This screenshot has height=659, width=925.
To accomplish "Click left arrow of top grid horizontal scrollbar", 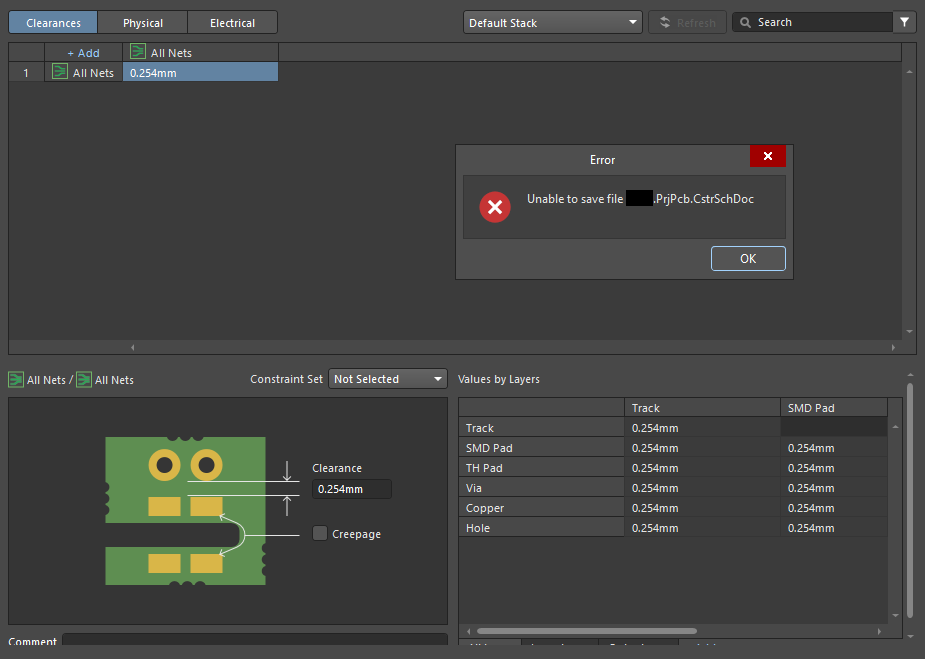I will point(132,347).
